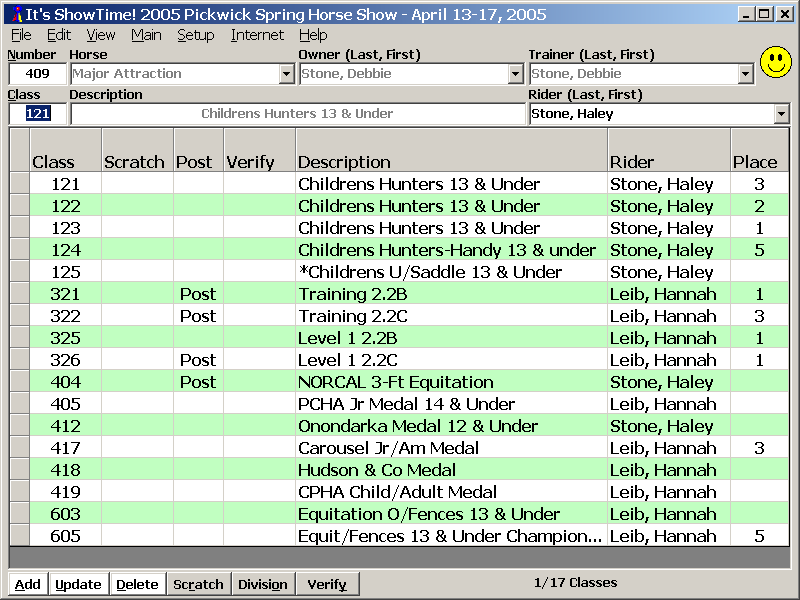Expand the Owner dropdown arrow

[516, 74]
